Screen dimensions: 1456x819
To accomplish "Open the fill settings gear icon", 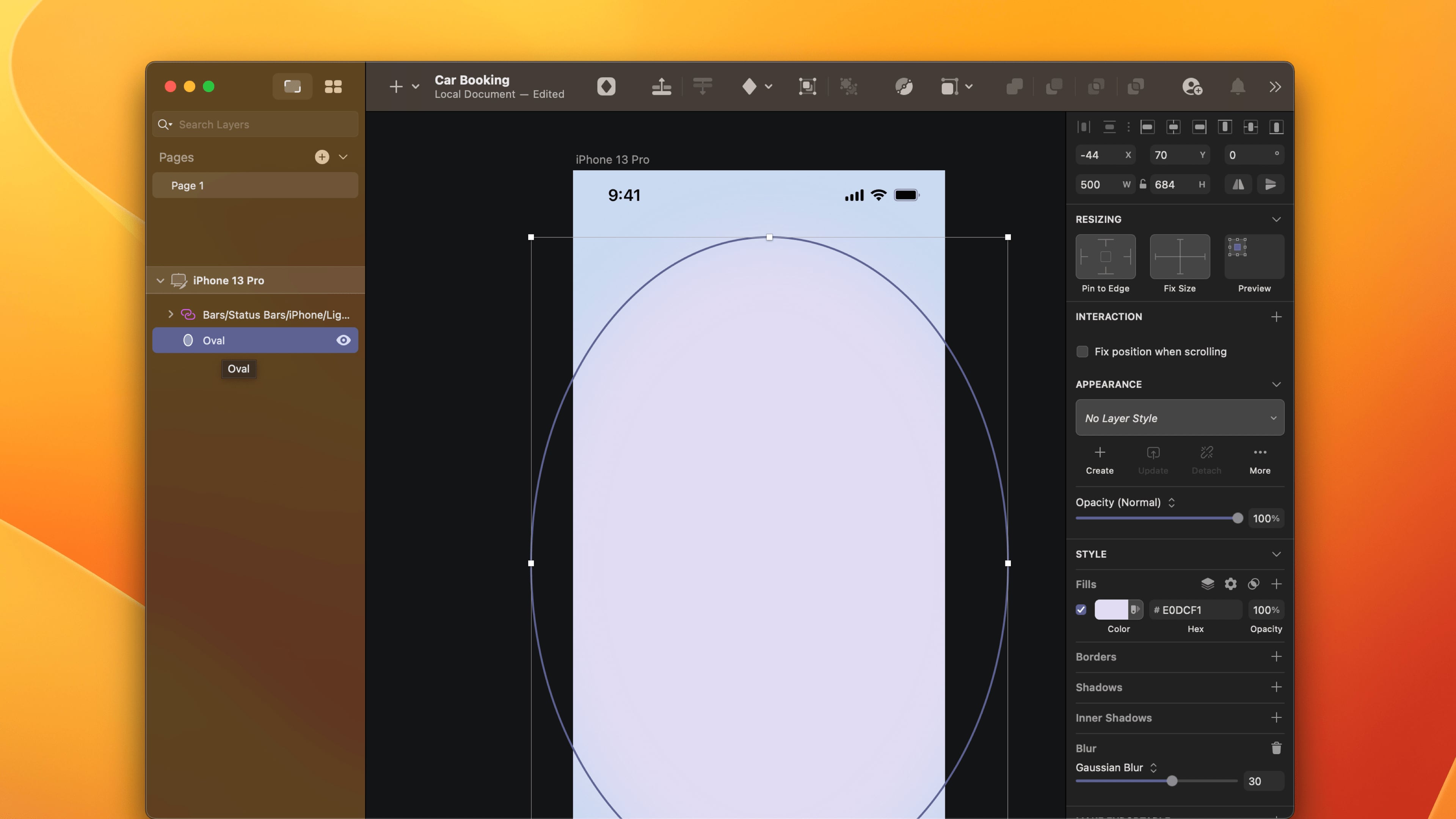I will pos(1230,584).
